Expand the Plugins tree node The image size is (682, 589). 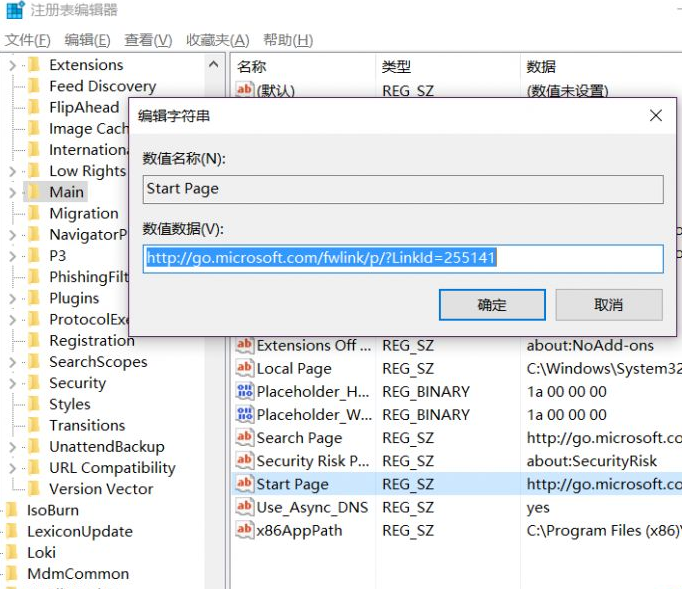(x=13, y=298)
